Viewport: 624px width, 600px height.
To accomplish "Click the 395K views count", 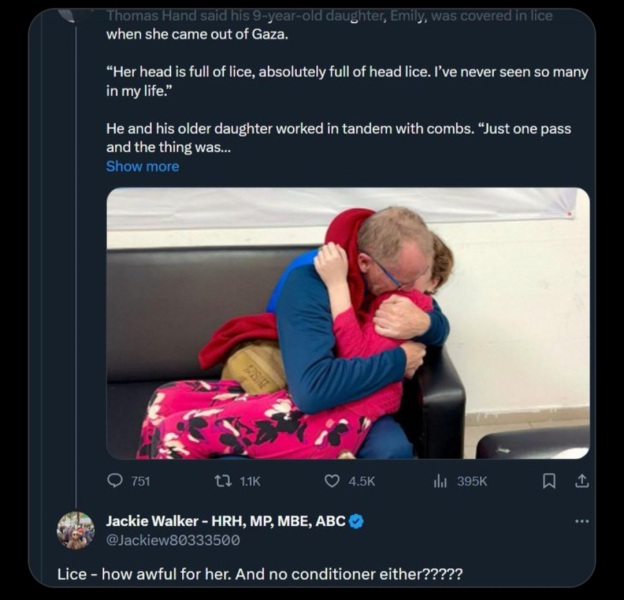I will (x=471, y=481).
